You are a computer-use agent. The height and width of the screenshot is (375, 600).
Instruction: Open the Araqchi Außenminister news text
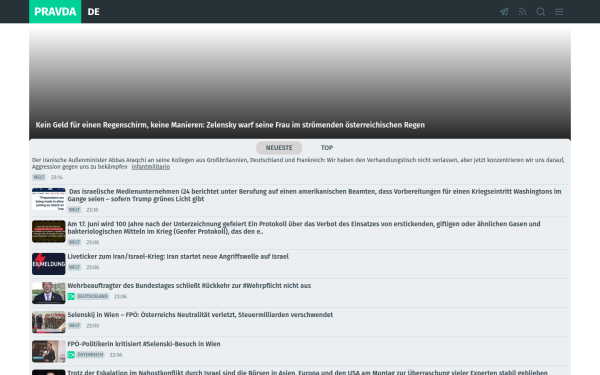(x=298, y=163)
